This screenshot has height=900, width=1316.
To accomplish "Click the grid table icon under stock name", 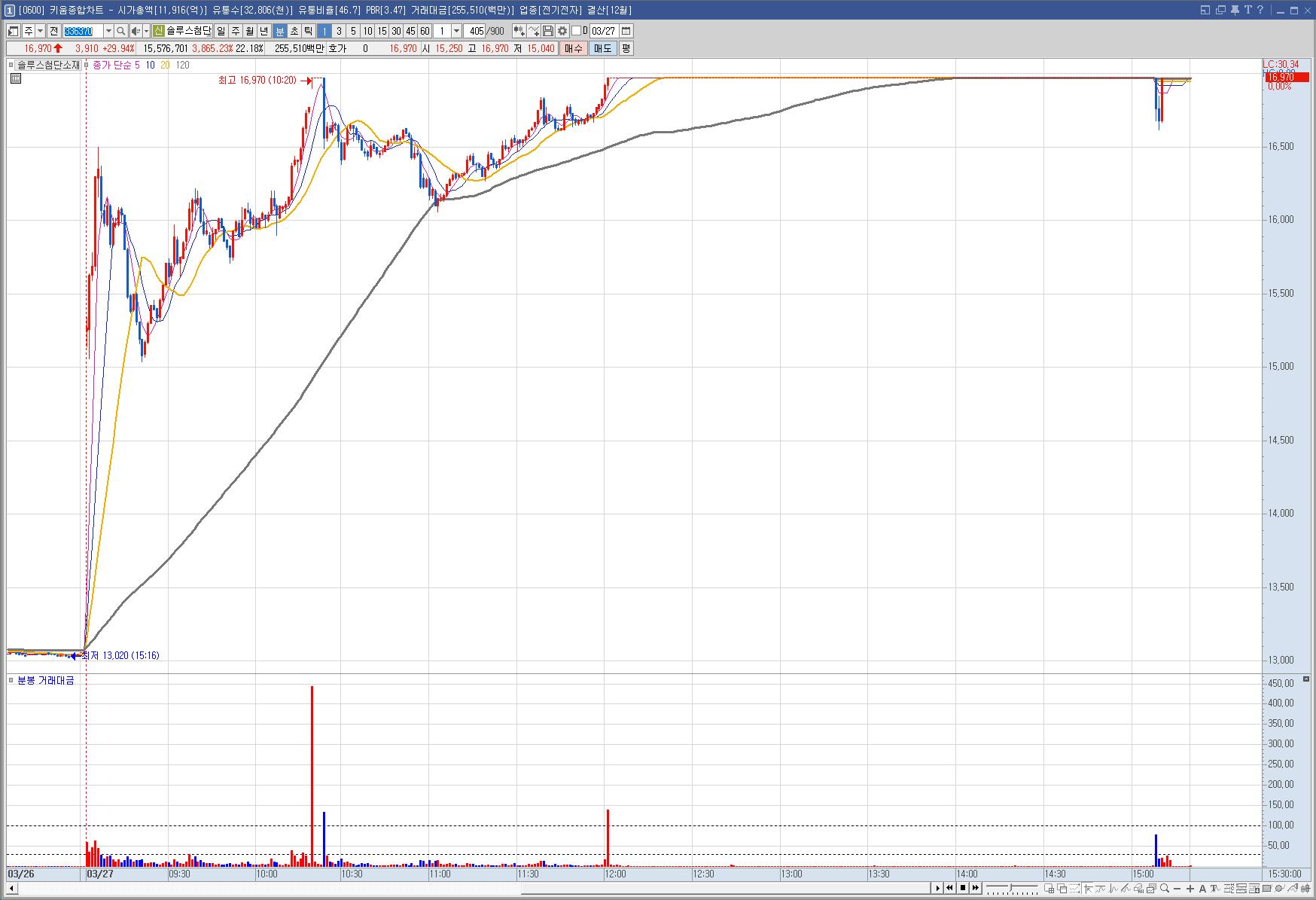I will click(16, 78).
